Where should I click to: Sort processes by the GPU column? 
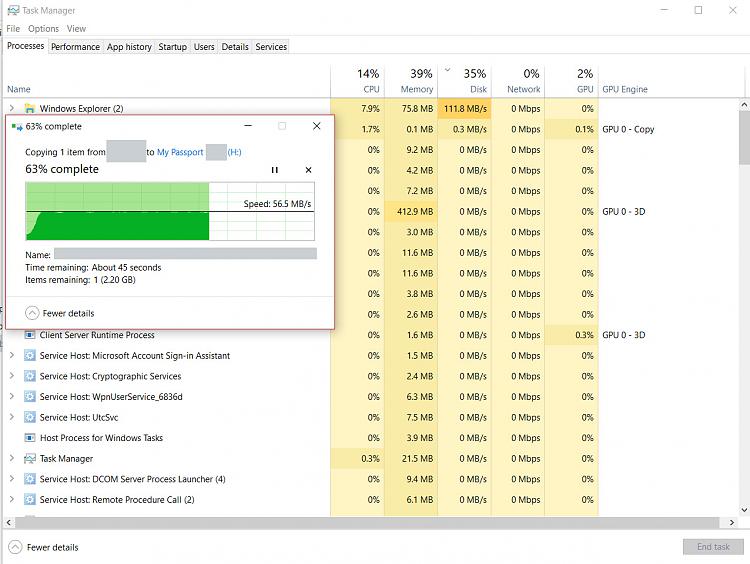pyautogui.click(x=572, y=81)
